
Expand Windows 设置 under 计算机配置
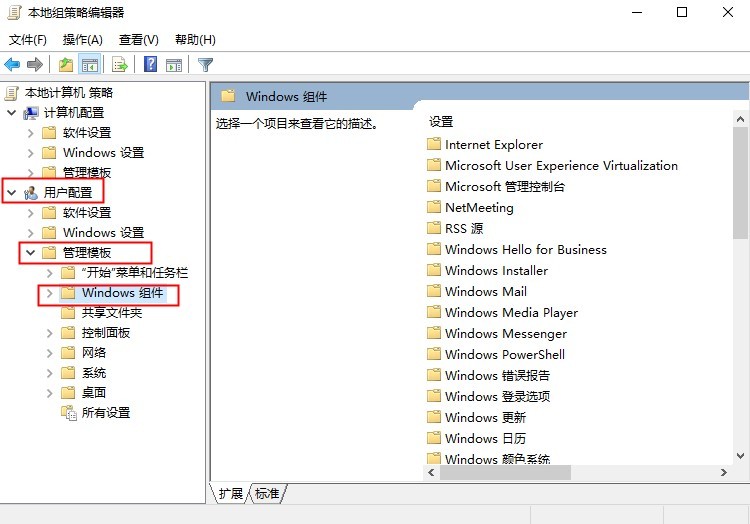31,153
